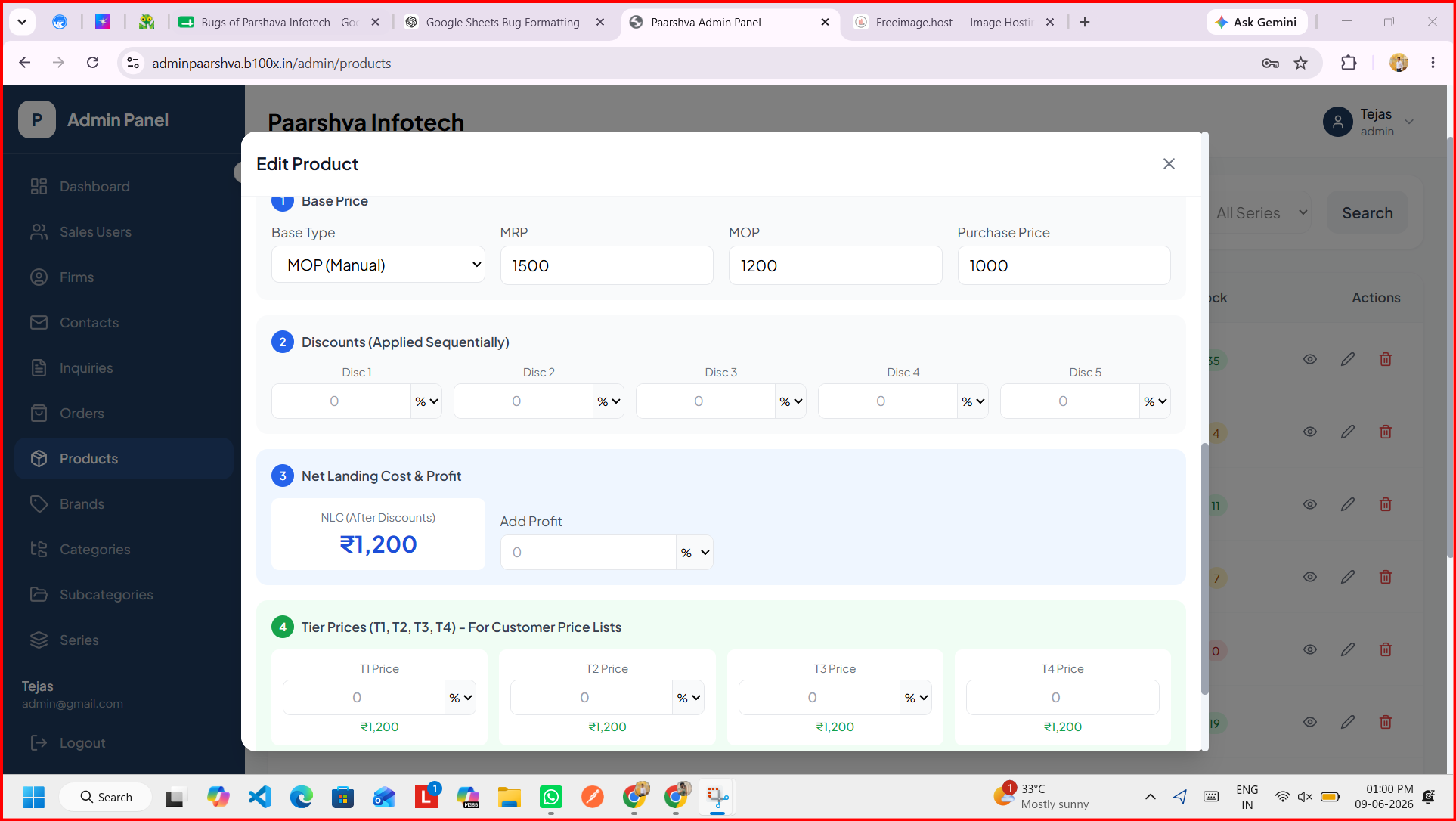
Task: Focus the Disc 1 value field
Action: point(341,401)
